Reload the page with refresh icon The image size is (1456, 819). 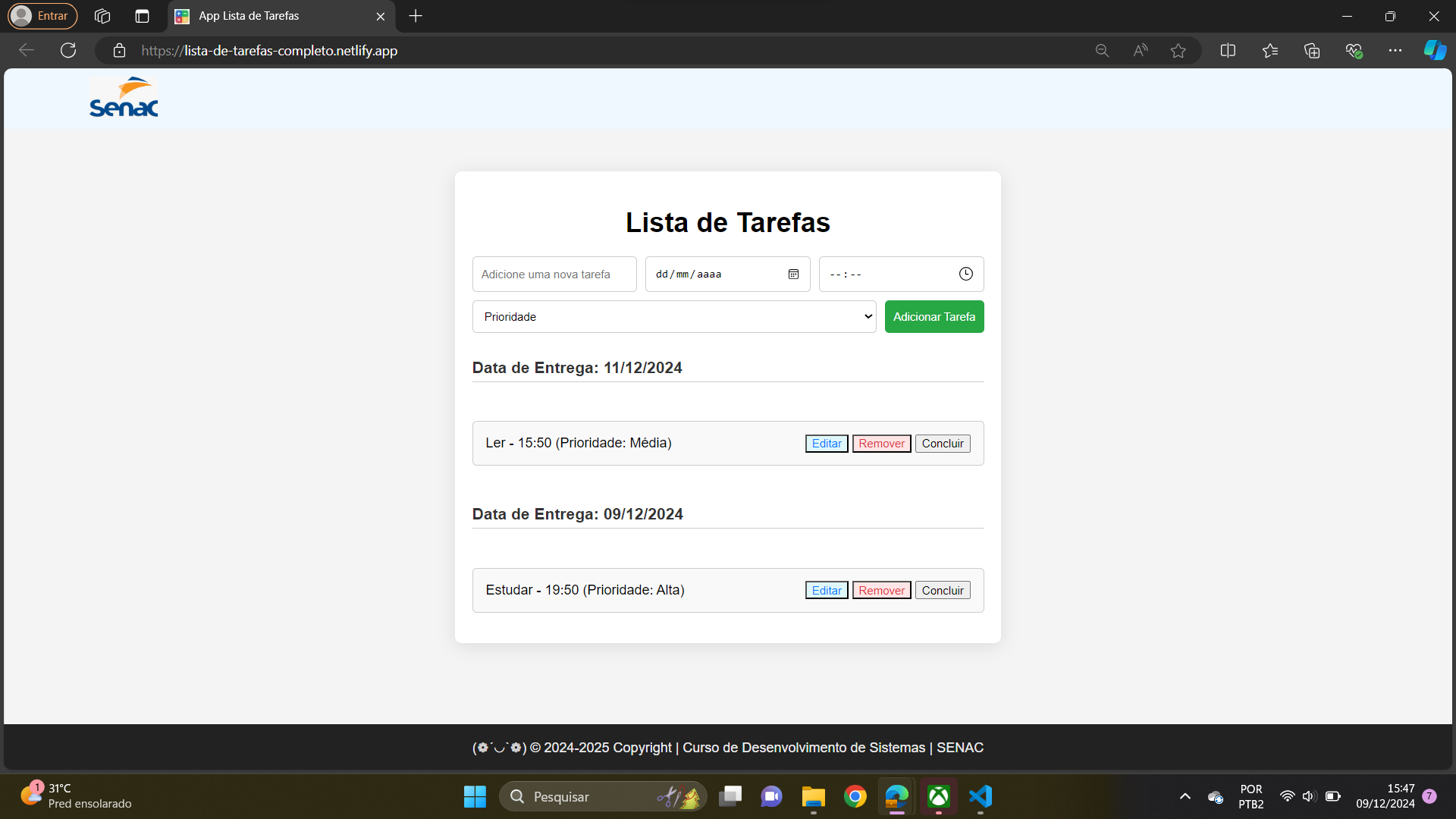pyautogui.click(x=68, y=51)
